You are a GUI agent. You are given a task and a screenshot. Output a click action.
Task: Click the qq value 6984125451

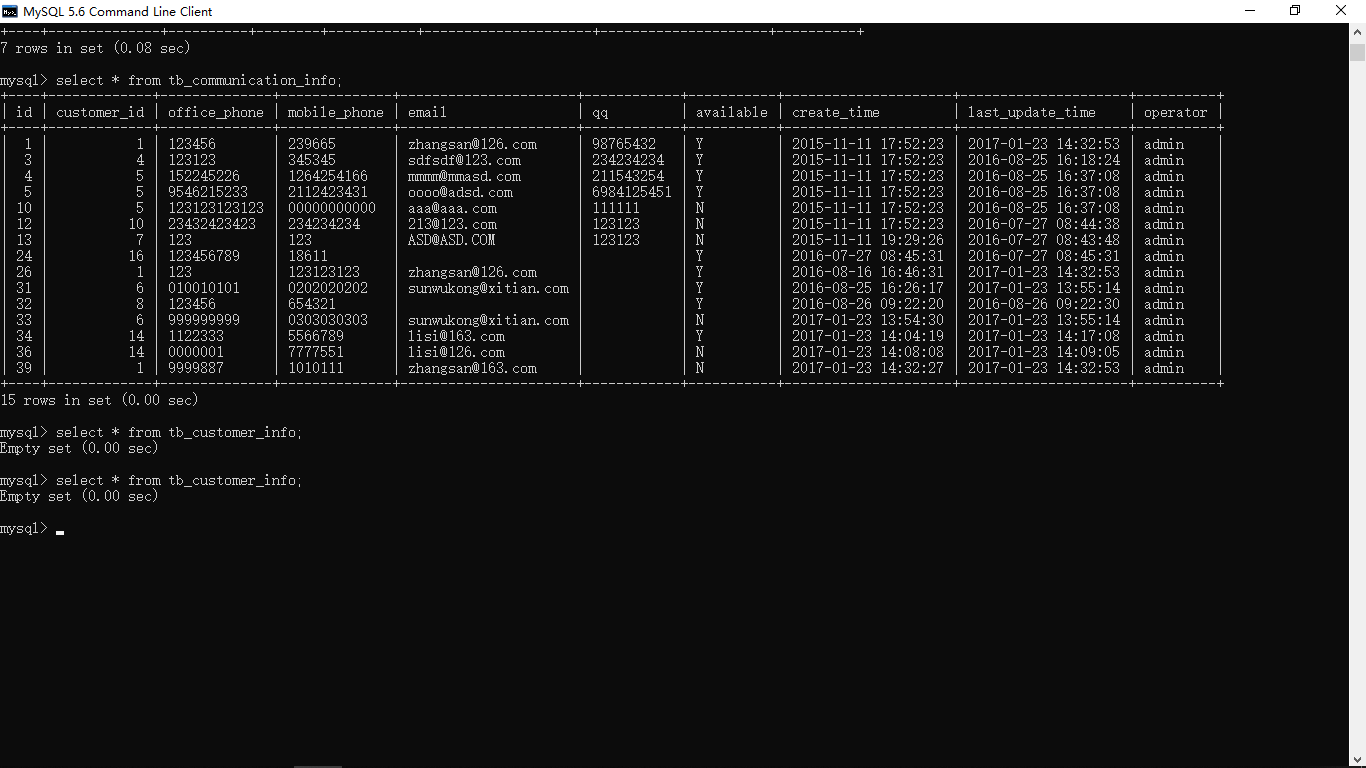coord(632,192)
